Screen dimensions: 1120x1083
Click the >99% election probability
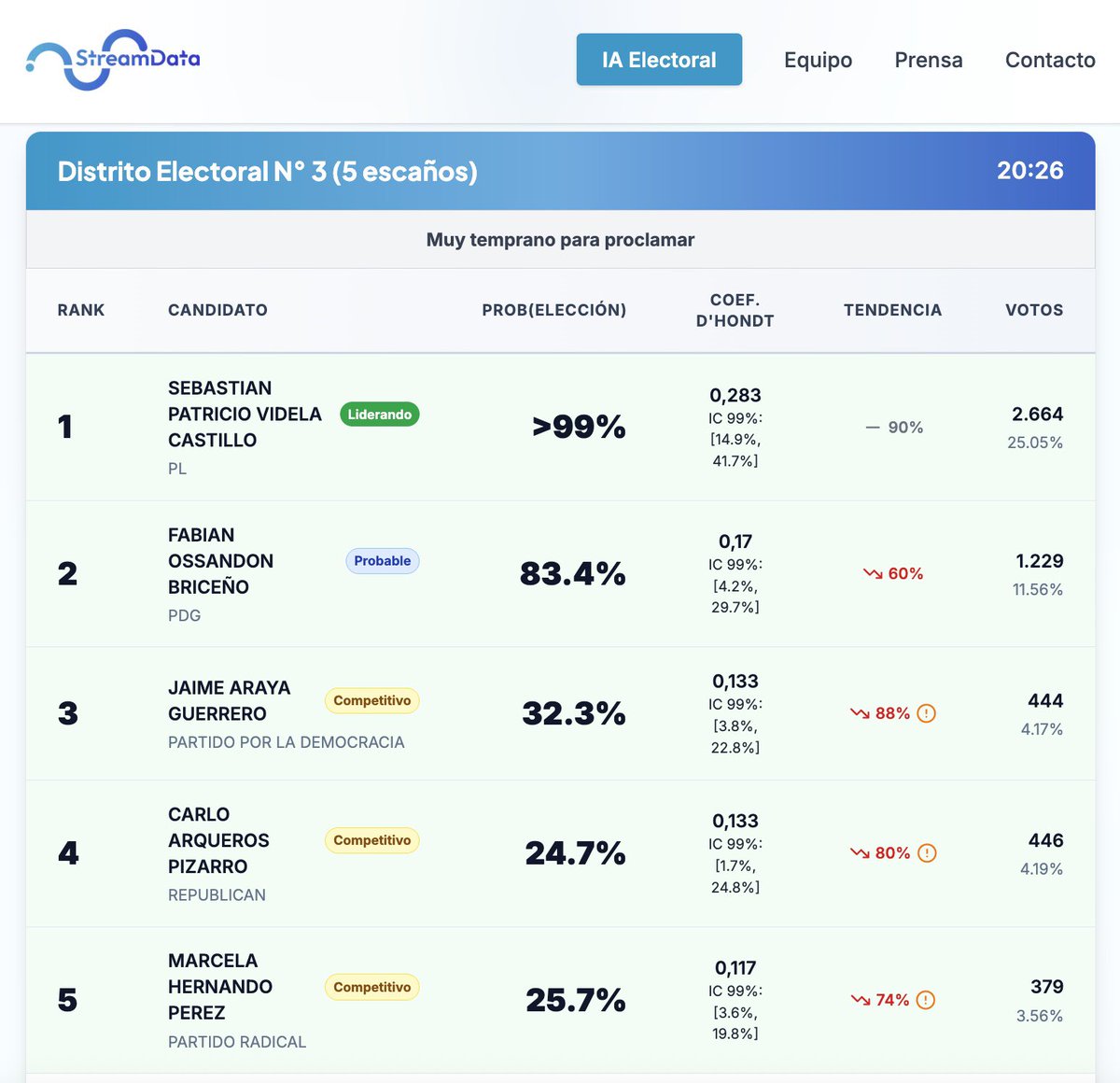point(579,427)
